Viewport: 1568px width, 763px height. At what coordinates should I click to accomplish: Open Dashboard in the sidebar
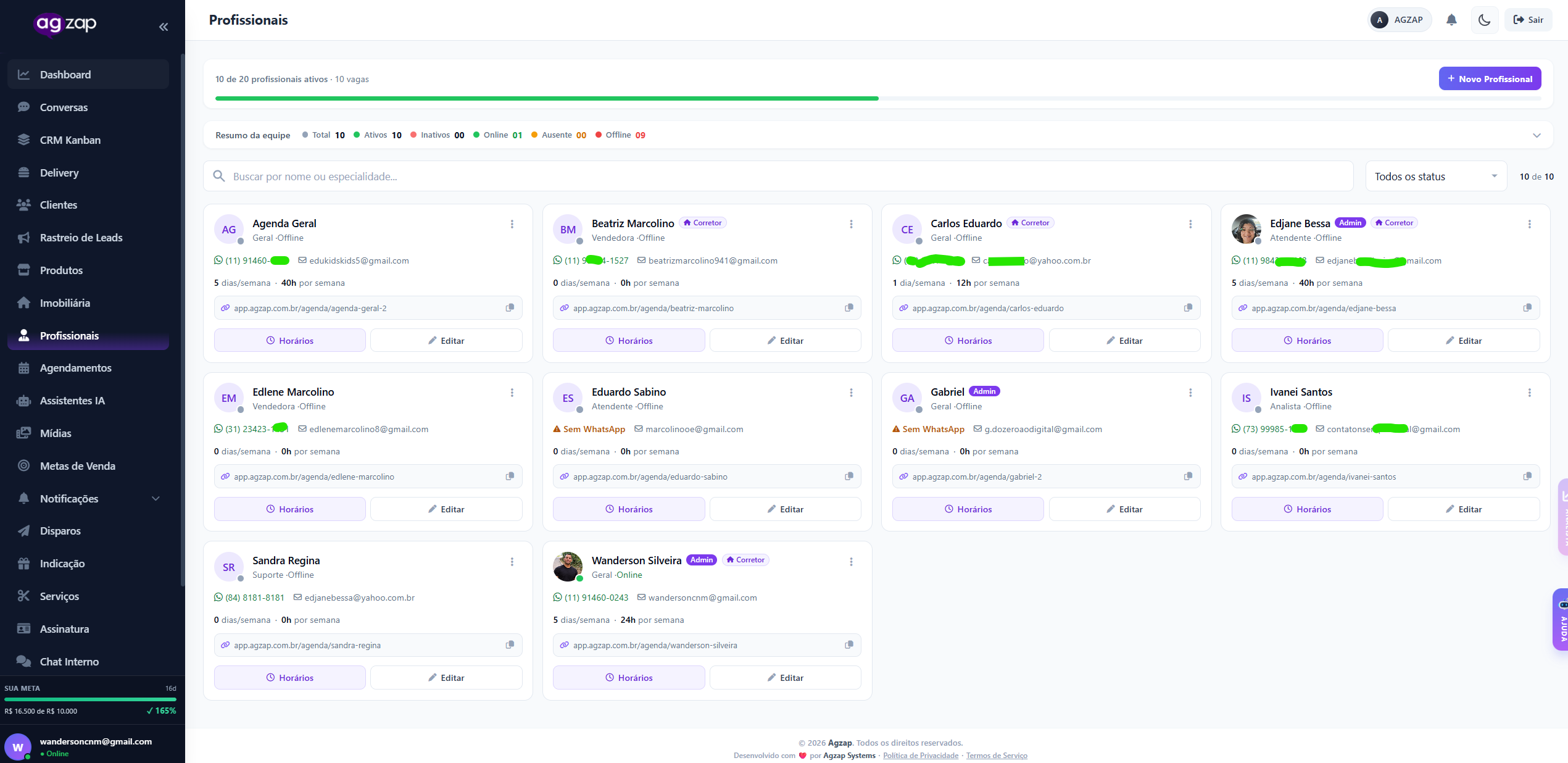click(x=88, y=75)
